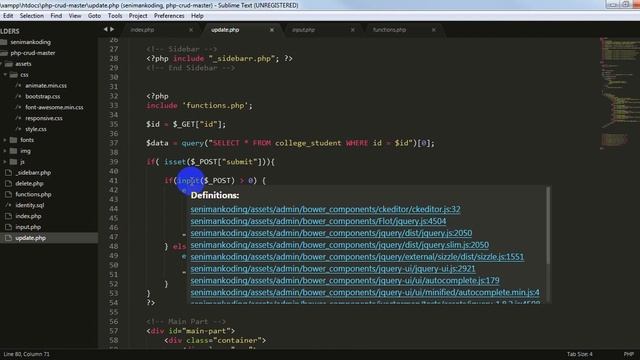Open functions.php in sidebar
The width and height of the screenshot is (640, 360).
(x=33, y=195)
